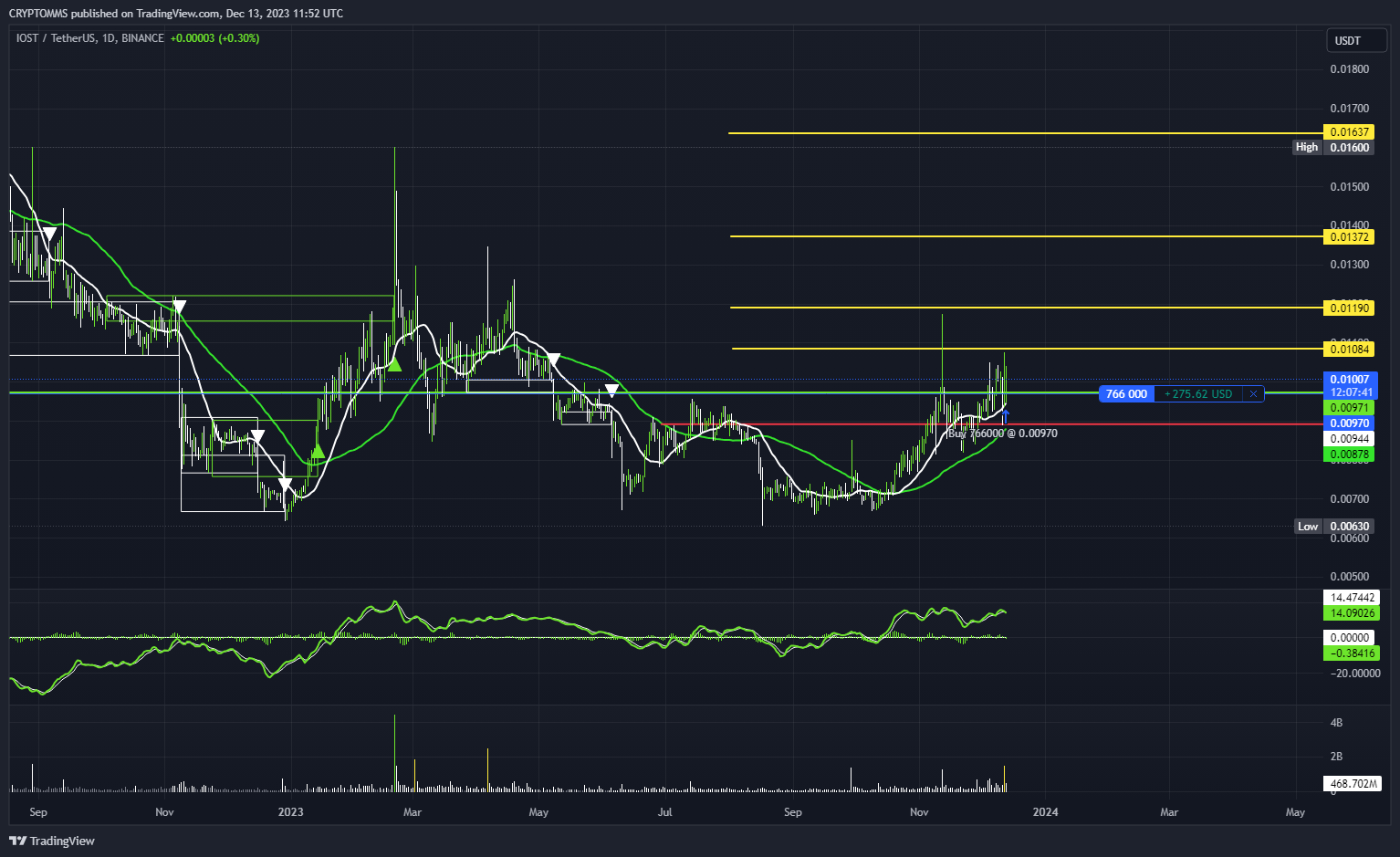Click the blue buy arrow marker at 0.00970
The height and width of the screenshot is (857, 1400).
(1006, 417)
